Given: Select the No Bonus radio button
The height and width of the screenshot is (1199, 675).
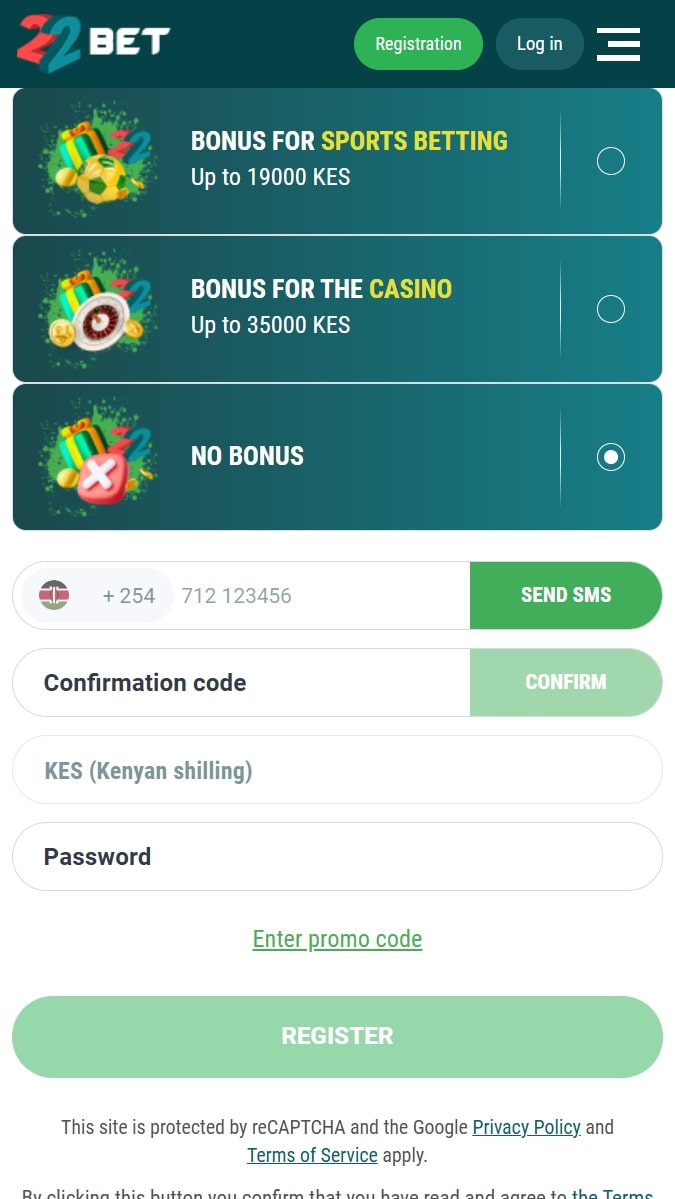Looking at the screenshot, I should click(x=611, y=457).
